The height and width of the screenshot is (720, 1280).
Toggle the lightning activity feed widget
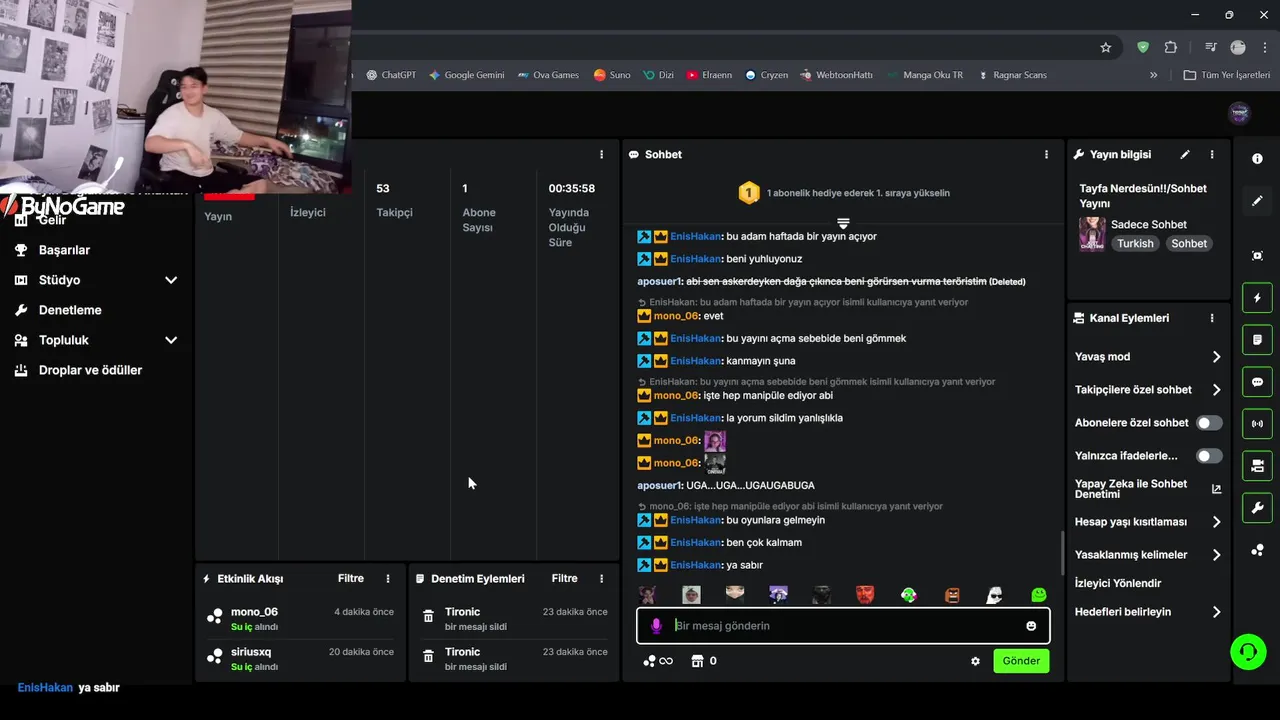coord(1257,298)
